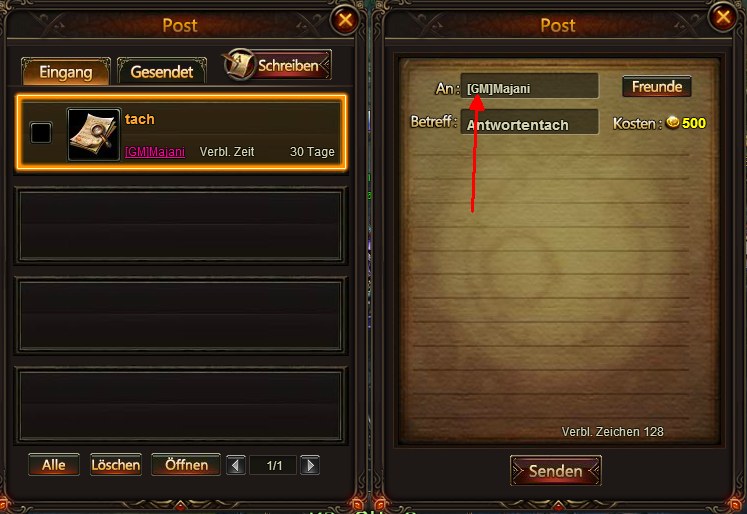Close the left Post inbox window
This screenshot has width=747, height=514.
point(345,20)
